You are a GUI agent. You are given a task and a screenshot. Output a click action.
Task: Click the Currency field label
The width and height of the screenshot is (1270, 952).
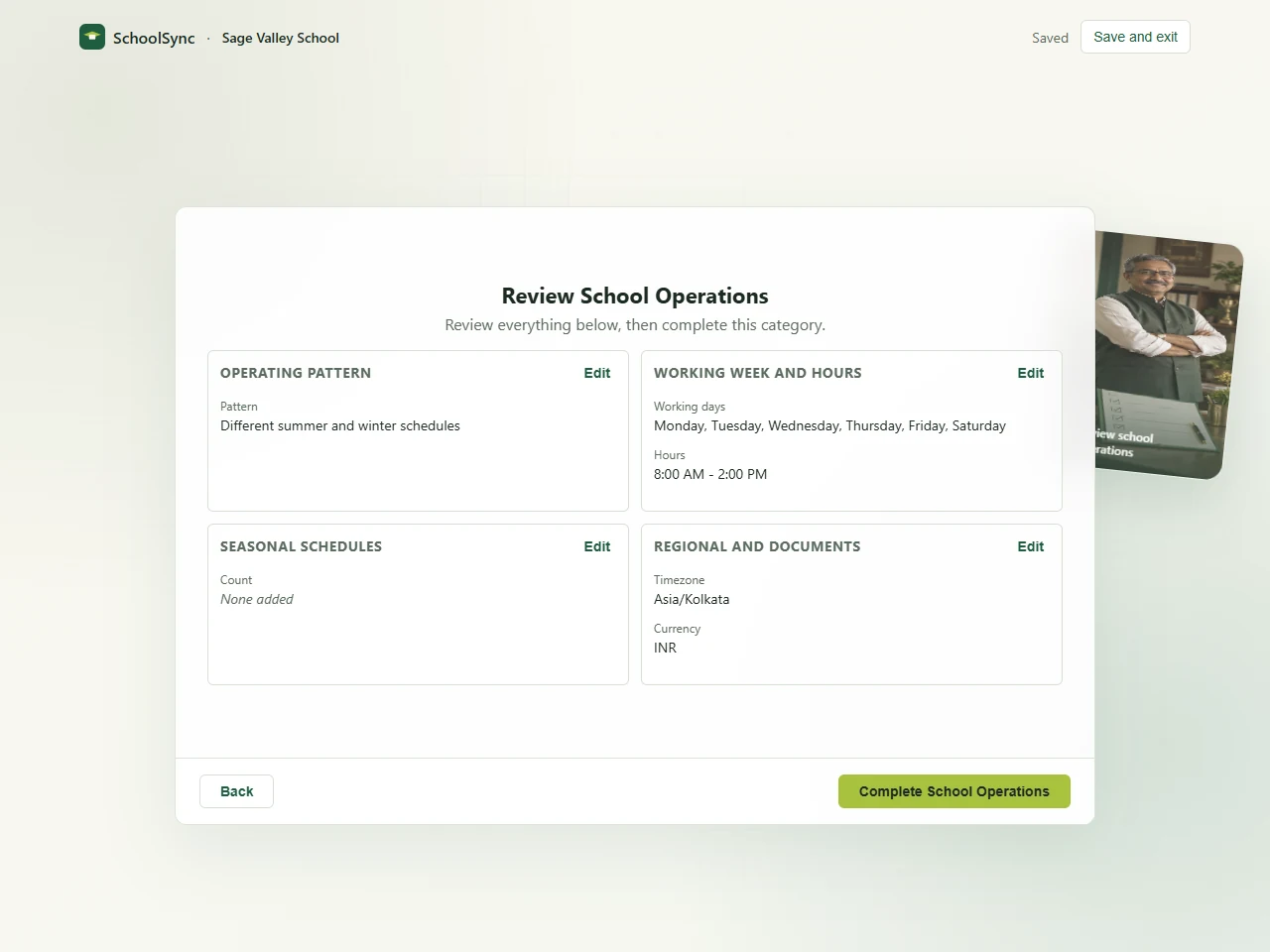pyautogui.click(x=677, y=629)
